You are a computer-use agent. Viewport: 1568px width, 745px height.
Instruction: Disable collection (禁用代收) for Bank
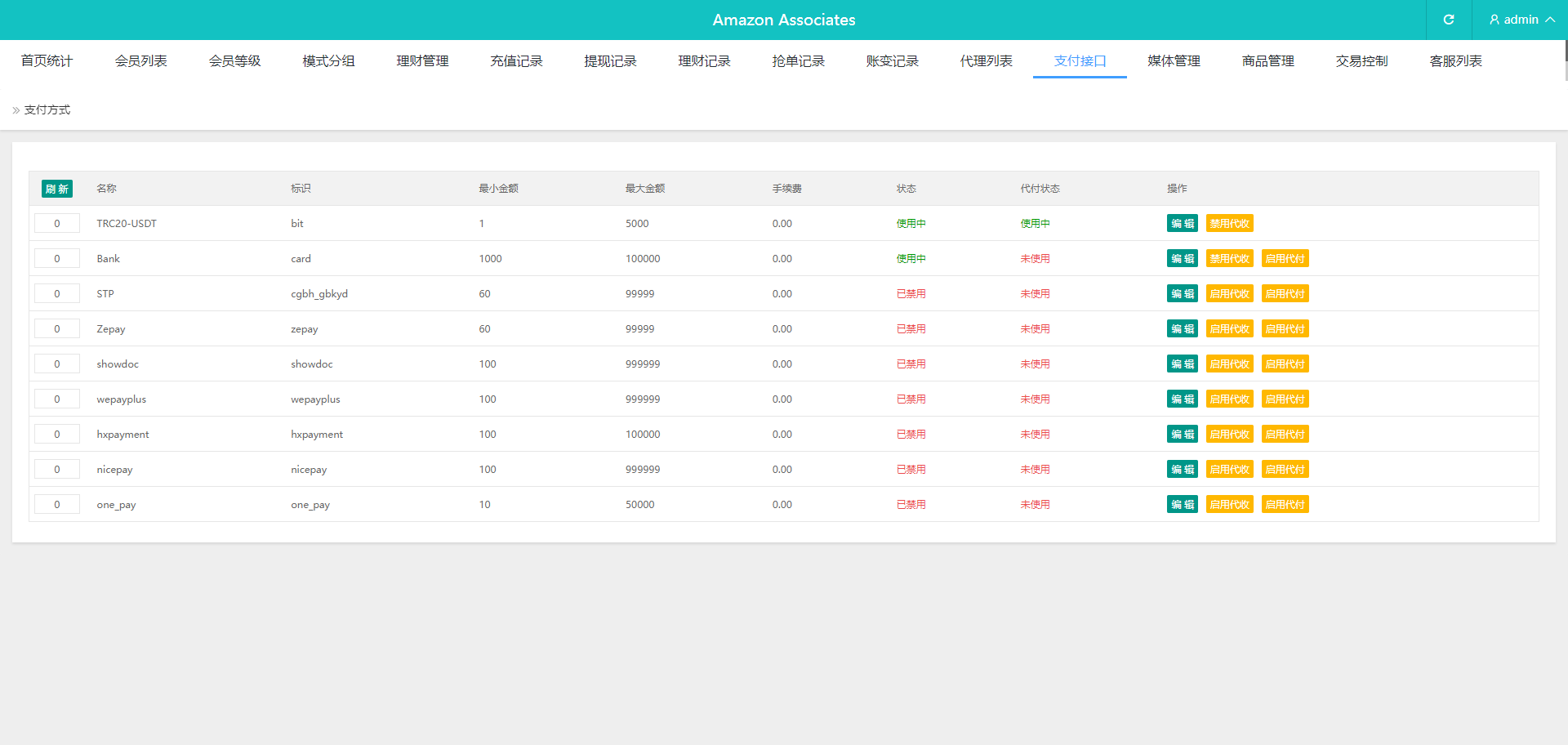coord(1229,259)
